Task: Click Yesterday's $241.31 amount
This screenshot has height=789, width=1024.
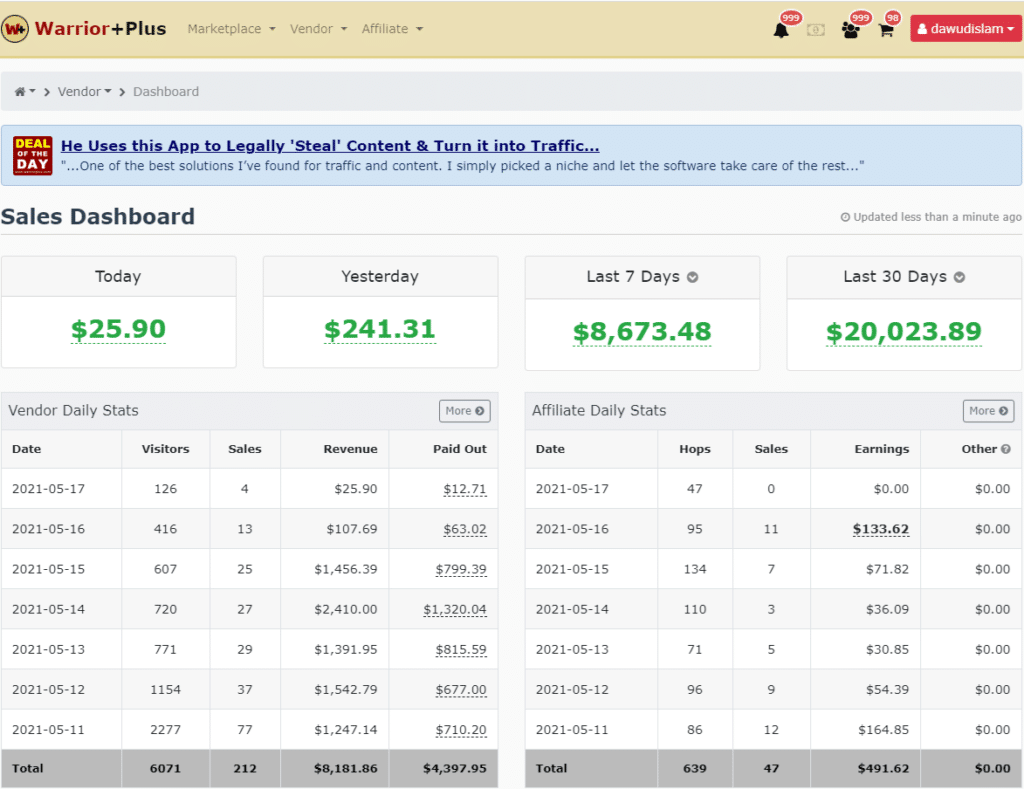Action: tap(380, 329)
